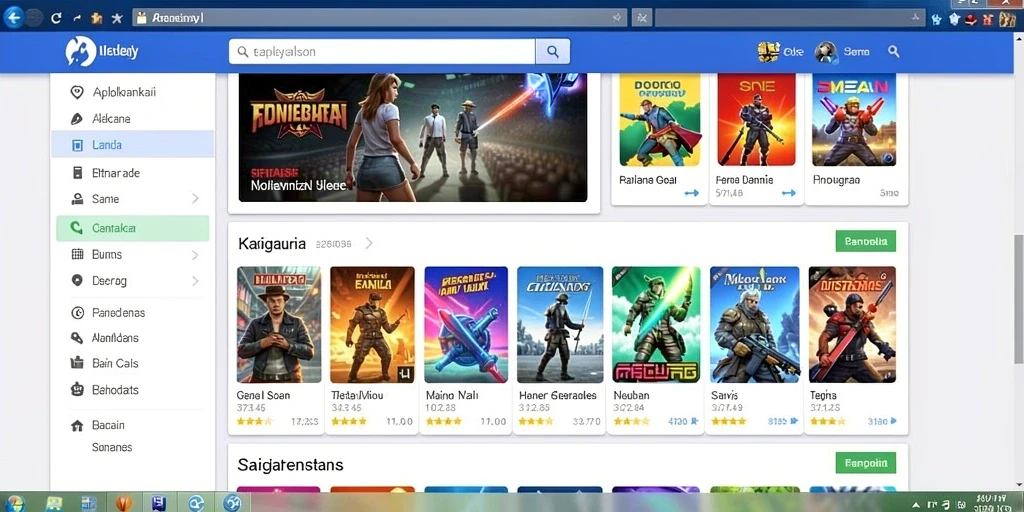Open 'Aplokankaii' in the sidebar
Viewport: 1024px width, 512px height.
coord(133,92)
